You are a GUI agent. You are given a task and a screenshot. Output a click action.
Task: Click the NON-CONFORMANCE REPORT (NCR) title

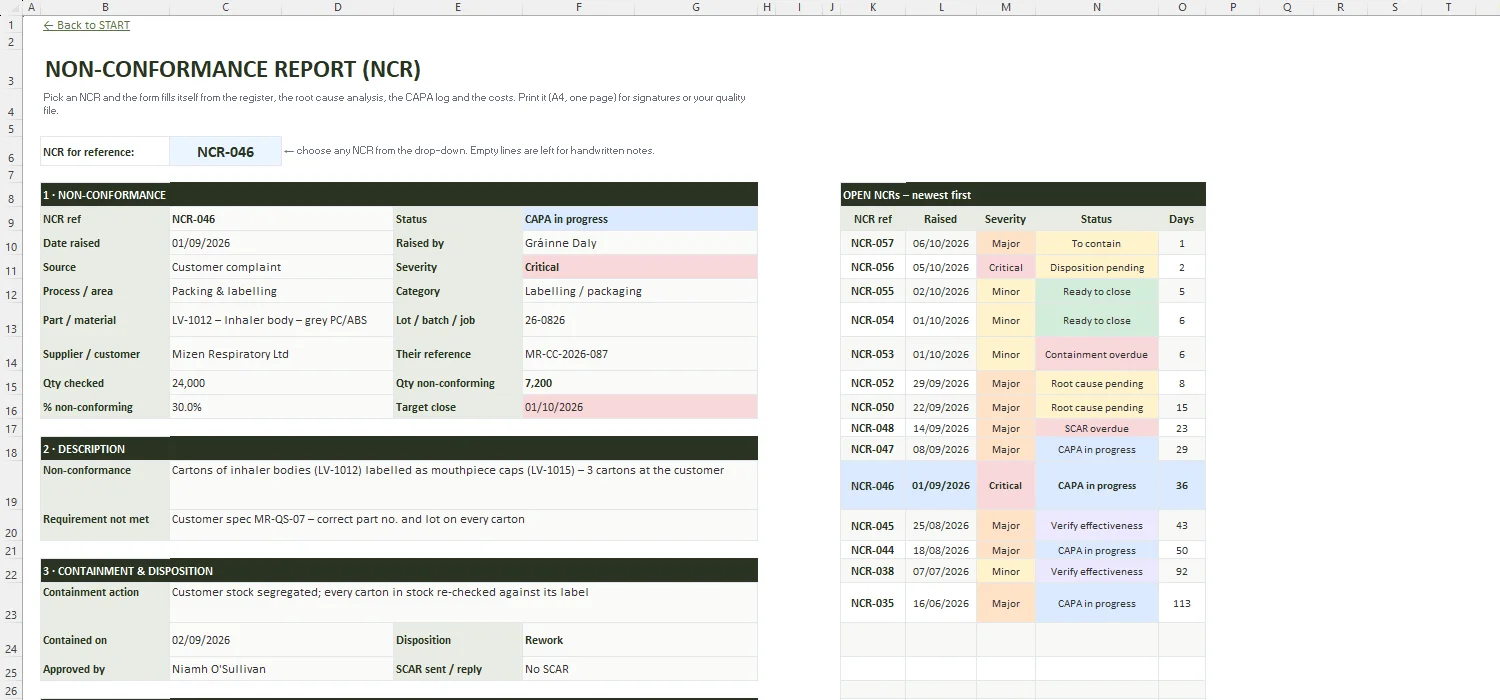(x=233, y=69)
